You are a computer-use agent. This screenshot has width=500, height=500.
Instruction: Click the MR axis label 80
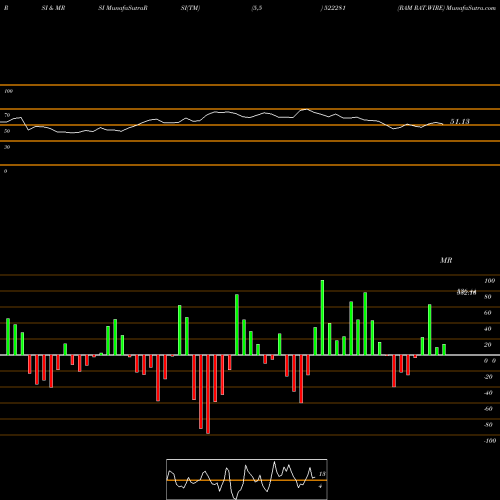488,297
